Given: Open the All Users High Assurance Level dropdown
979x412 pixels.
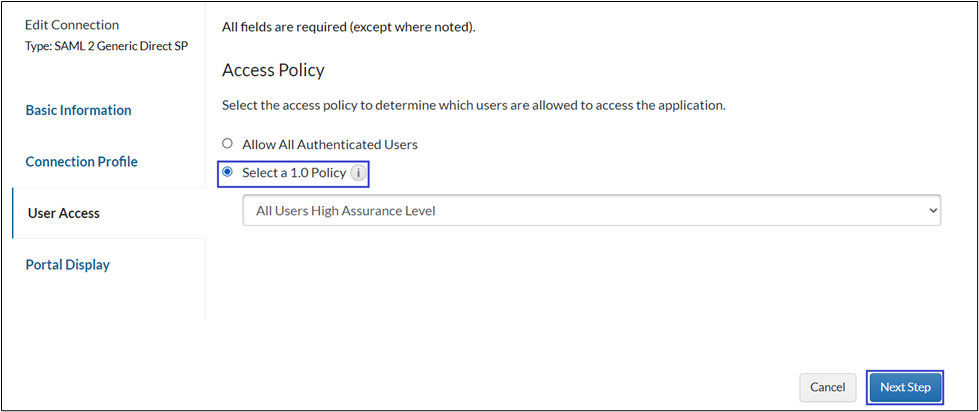Looking at the screenshot, I should pyautogui.click(x=591, y=210).
